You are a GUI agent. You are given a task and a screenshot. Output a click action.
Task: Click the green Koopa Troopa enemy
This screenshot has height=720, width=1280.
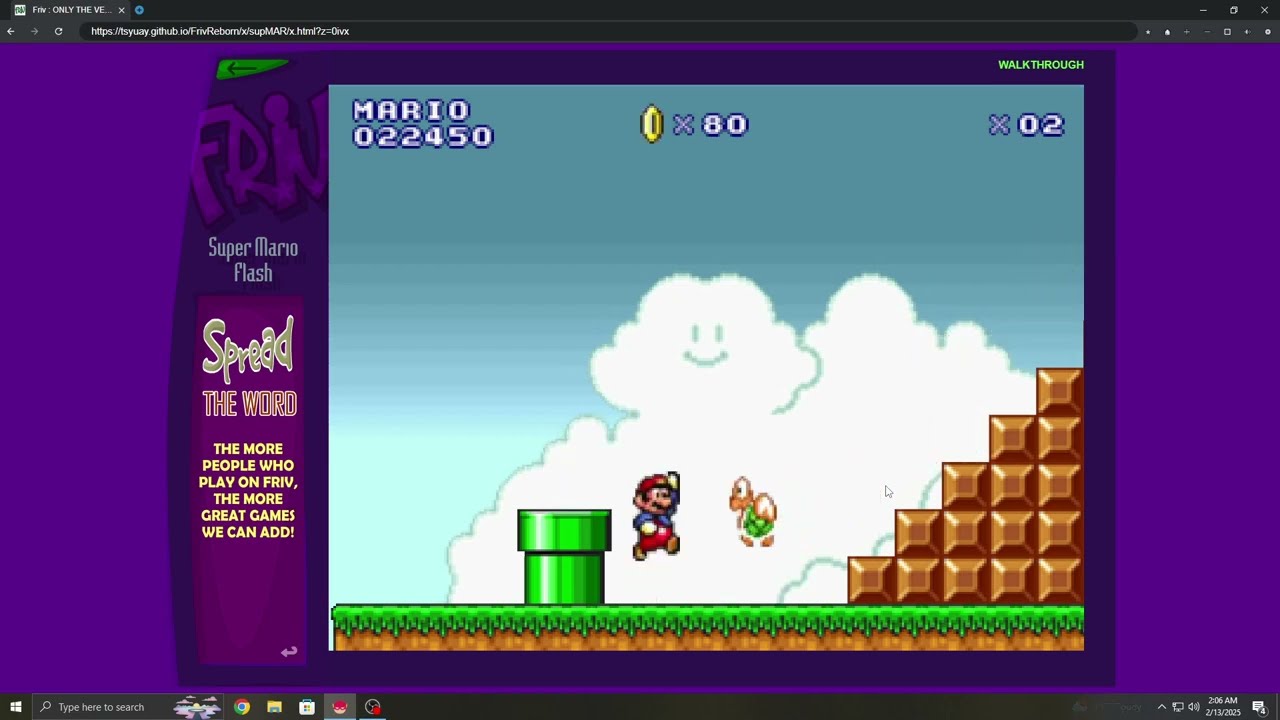point(753,512)
